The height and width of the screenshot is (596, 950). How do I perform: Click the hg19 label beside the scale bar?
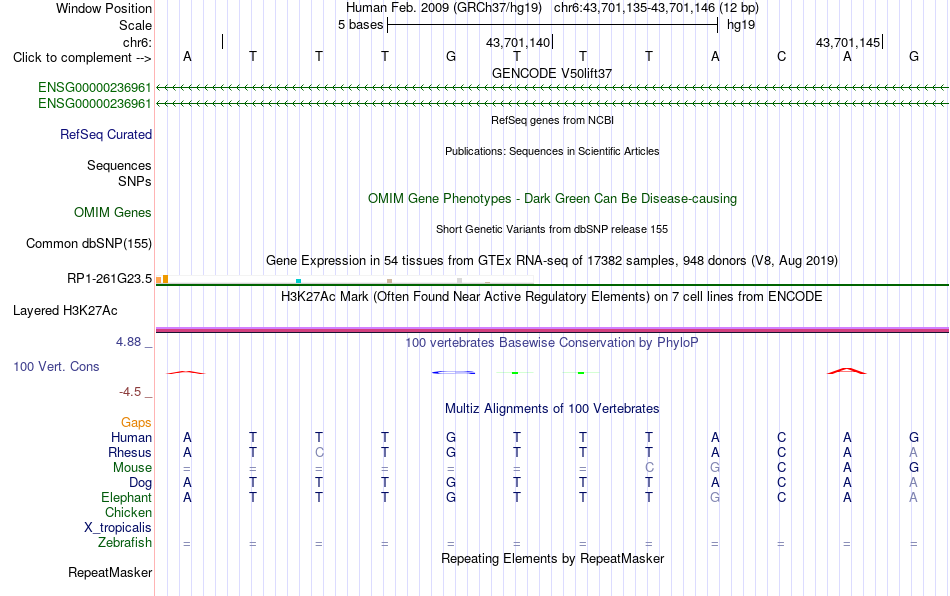[x=741, y=25]
